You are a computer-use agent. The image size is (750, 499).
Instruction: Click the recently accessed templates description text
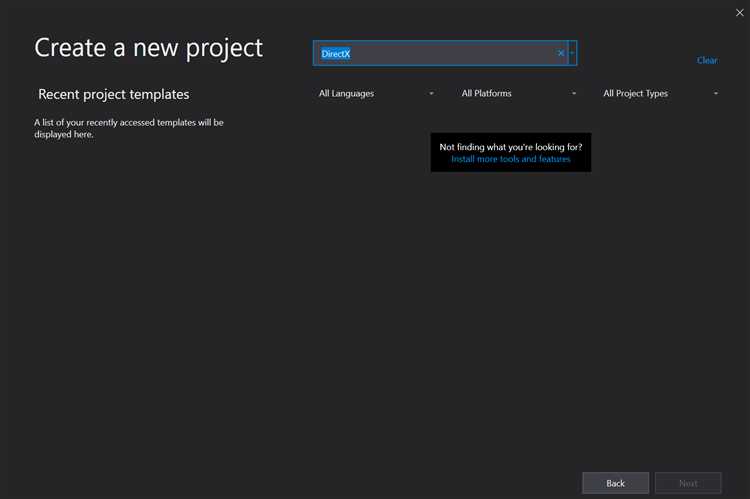click(x=129, y=128)
